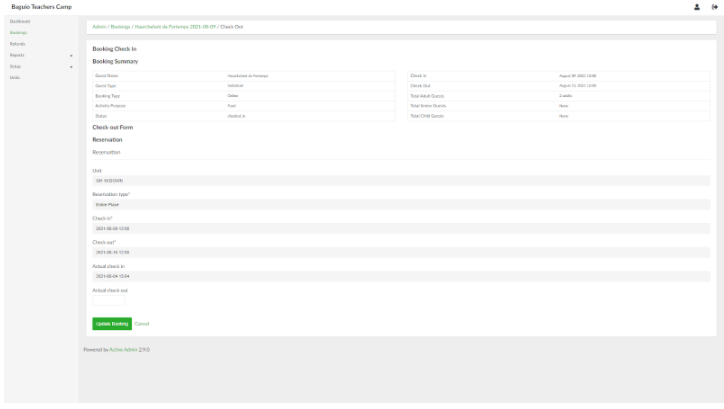Open Dashboard from the sidebar

[x=20, y=21]
